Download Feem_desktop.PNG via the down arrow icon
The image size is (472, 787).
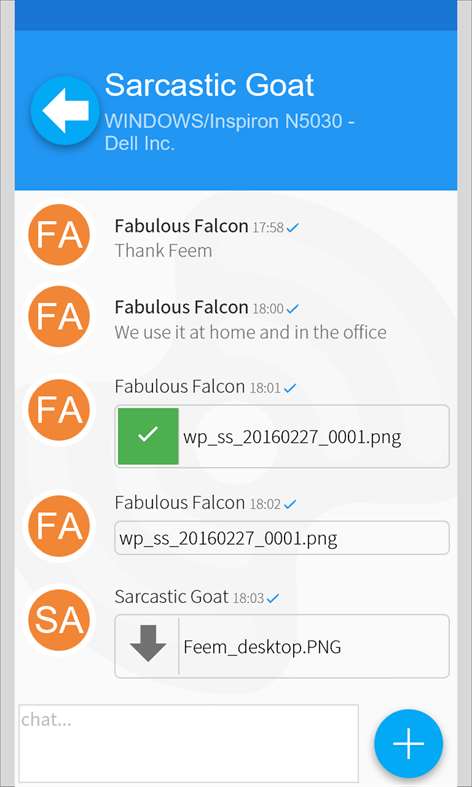(x=148, y=646)
